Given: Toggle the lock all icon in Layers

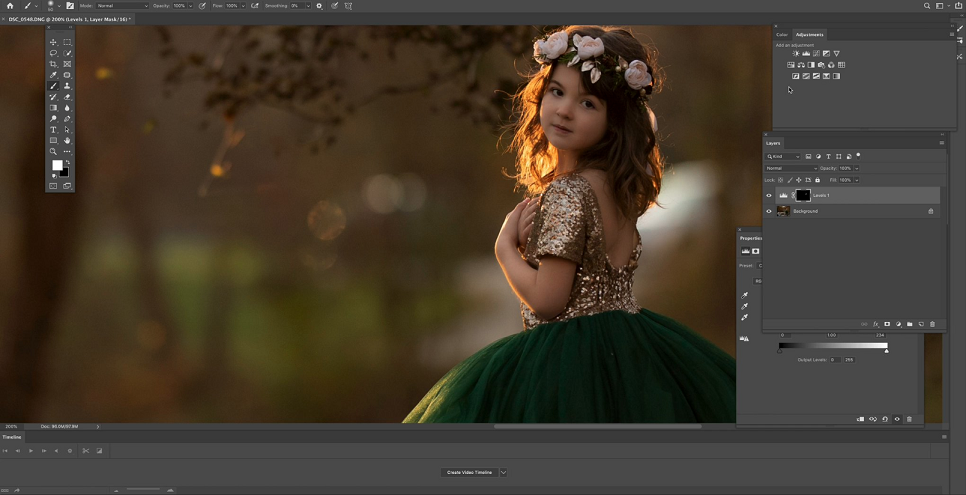Looking at the screenshot, I should tap(818, 180).
